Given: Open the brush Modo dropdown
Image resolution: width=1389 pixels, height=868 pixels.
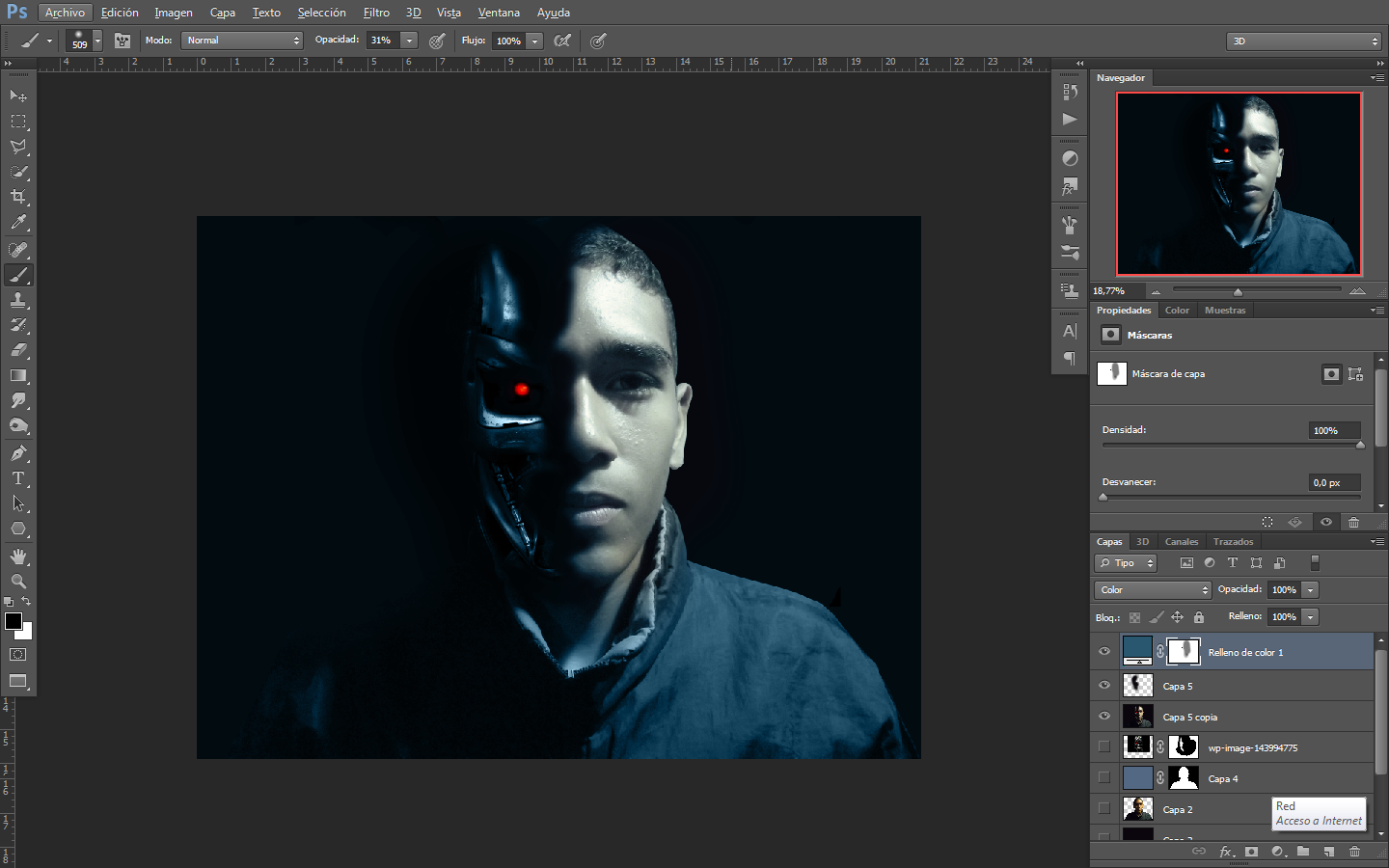Looking at the screenshot, I should point(242,41).
